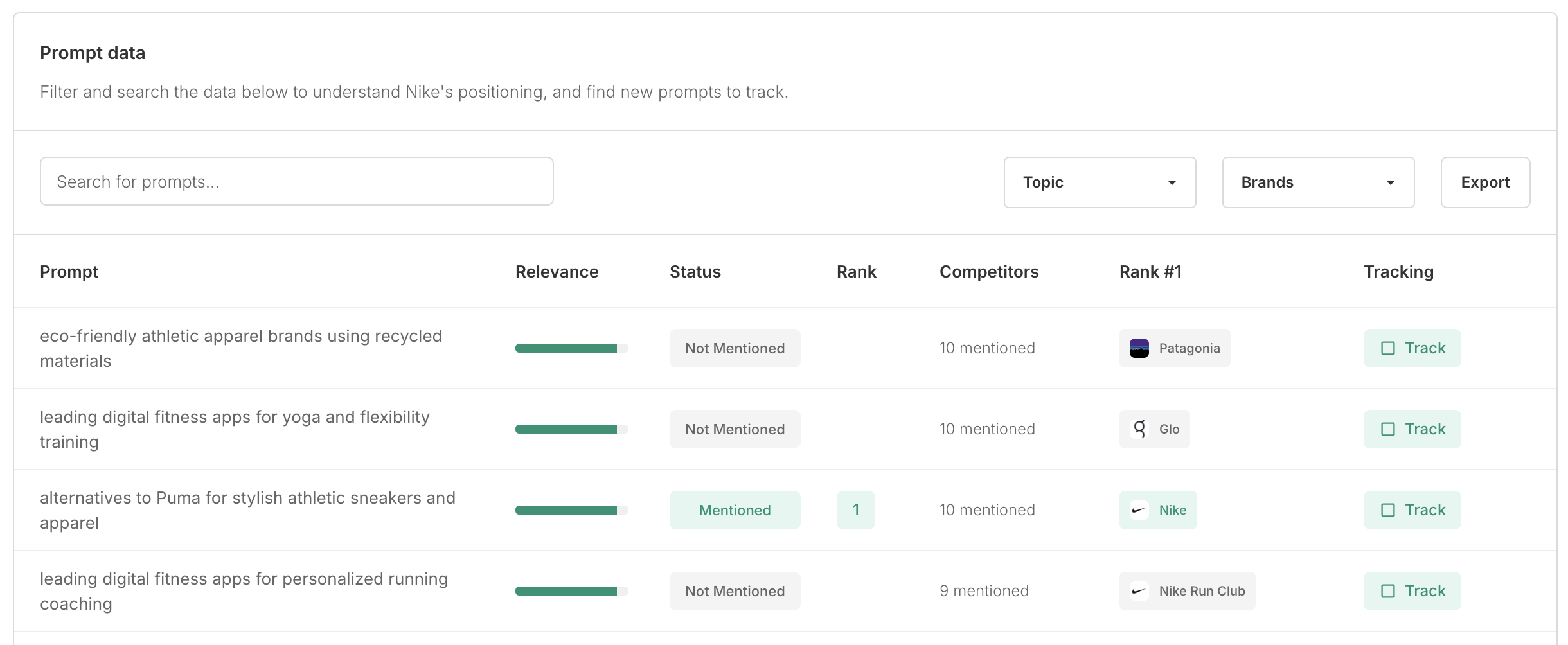
Task: Click the Competitors column header
Action: point(988,272)
